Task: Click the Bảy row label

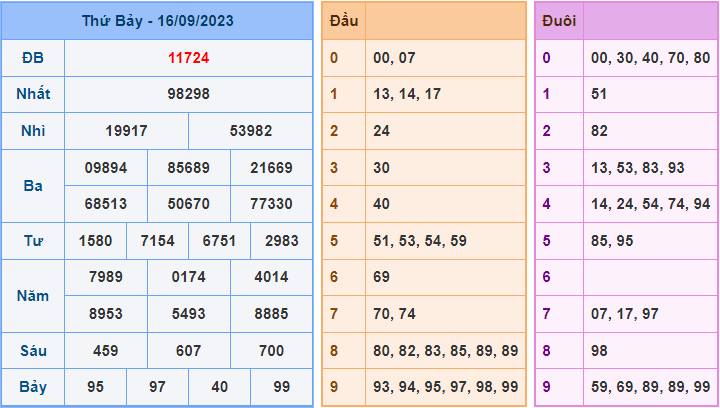Action: pos(33,387)
